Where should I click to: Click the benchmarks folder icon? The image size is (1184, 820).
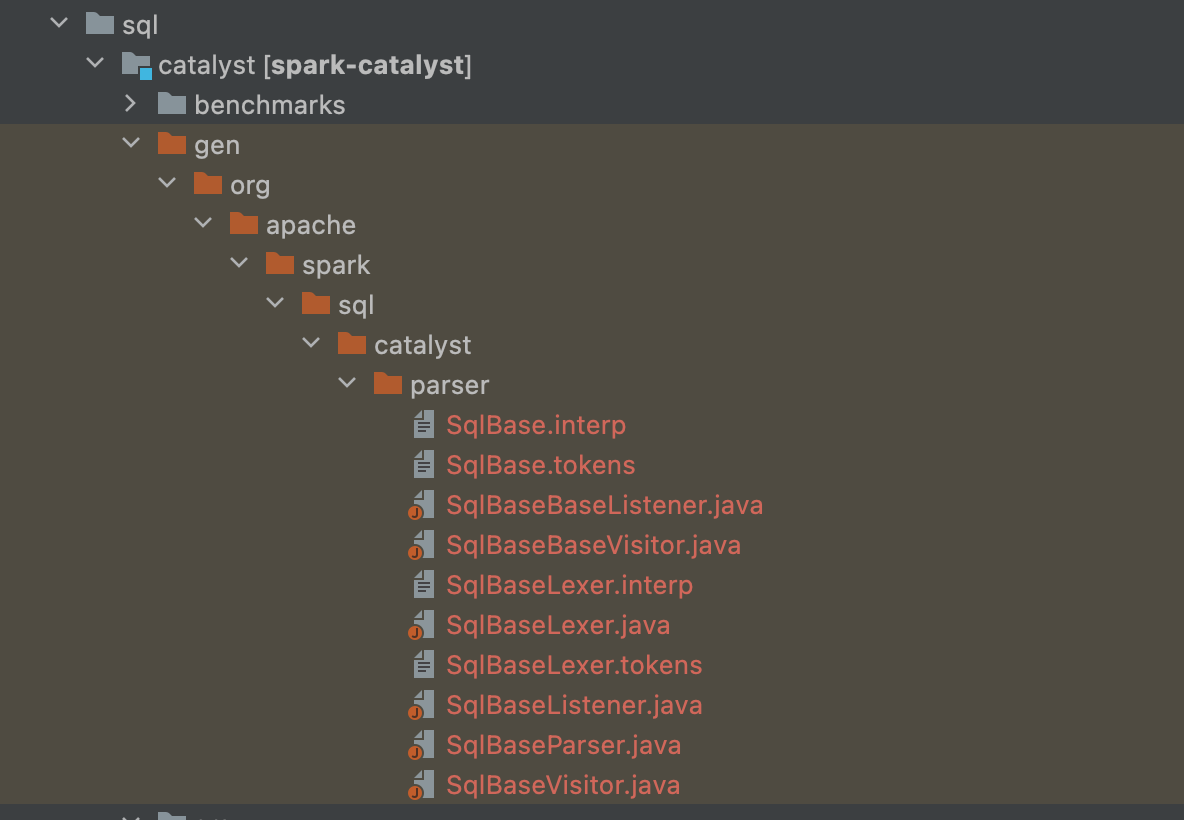[172, 103]
